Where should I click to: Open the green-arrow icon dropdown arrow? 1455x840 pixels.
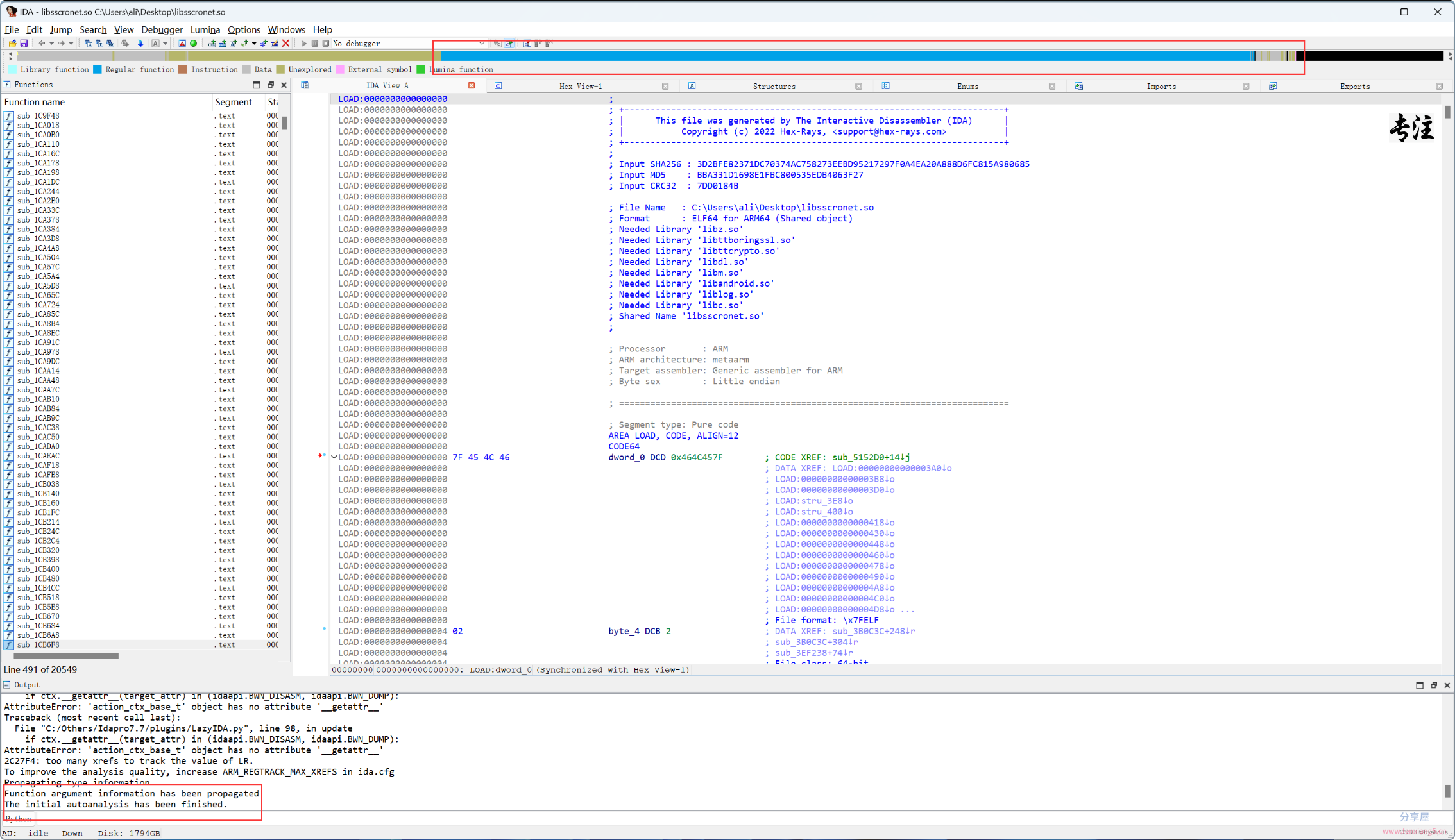(254, 44)
